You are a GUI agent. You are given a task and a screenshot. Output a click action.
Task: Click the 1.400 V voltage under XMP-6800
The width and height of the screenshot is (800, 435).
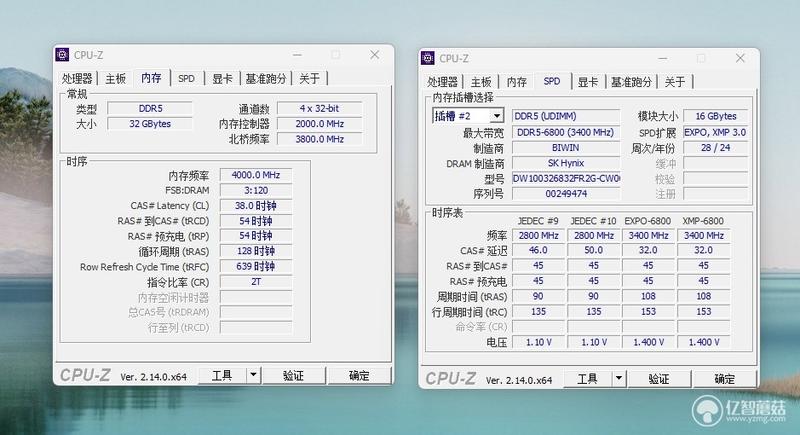point(704,342)
